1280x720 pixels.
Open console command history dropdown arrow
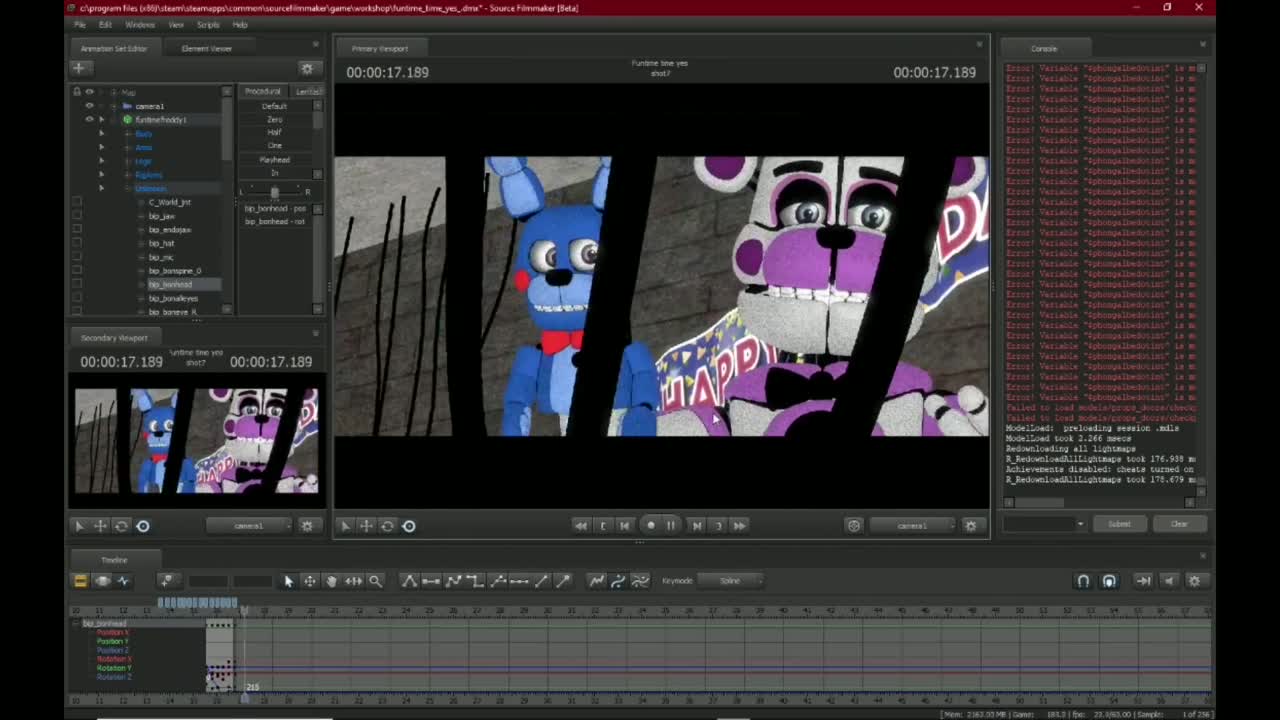pyautogui.click(x=1080, y=524)
